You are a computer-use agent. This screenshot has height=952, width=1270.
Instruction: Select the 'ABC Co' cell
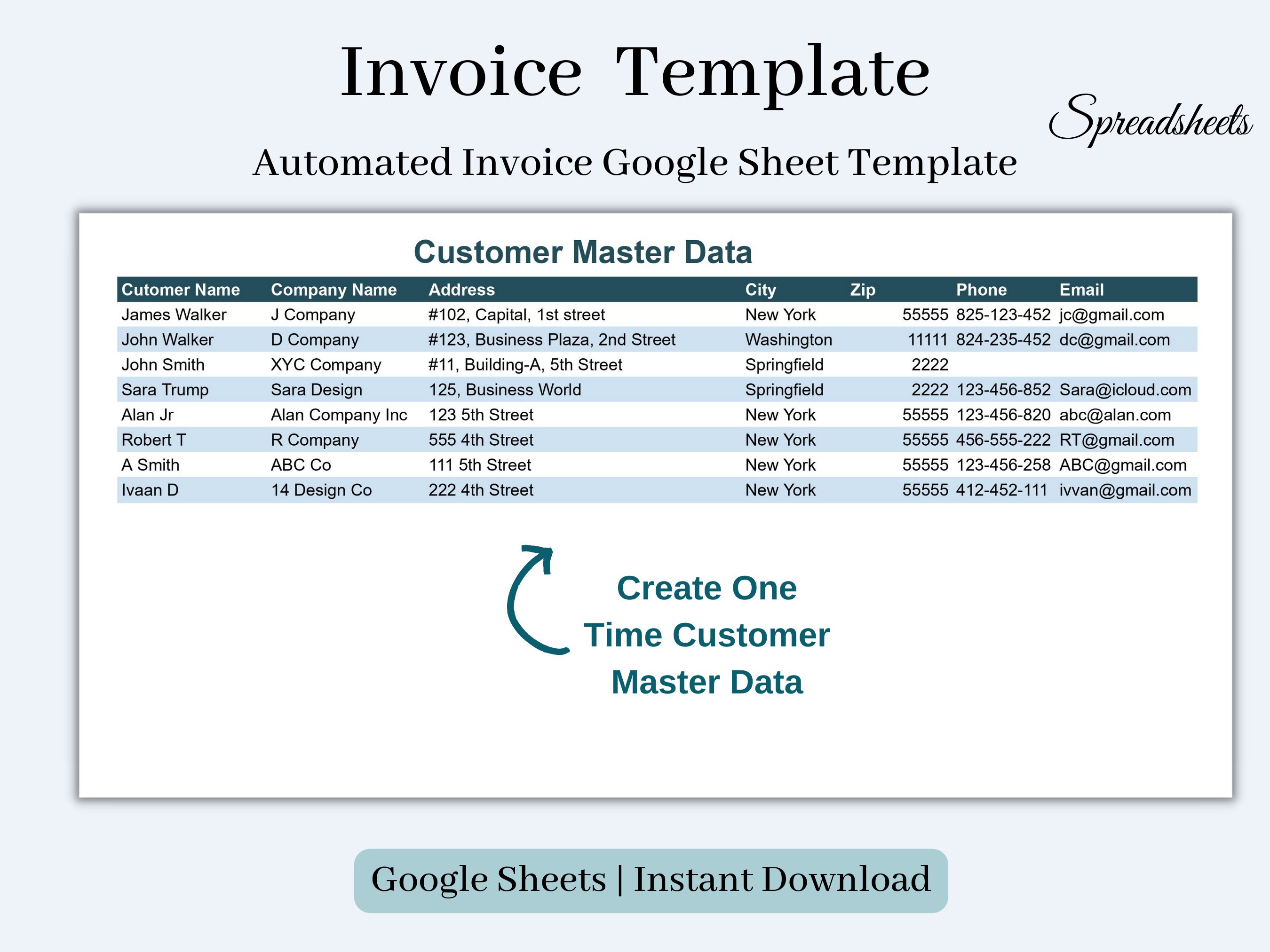tap(301, 465)
